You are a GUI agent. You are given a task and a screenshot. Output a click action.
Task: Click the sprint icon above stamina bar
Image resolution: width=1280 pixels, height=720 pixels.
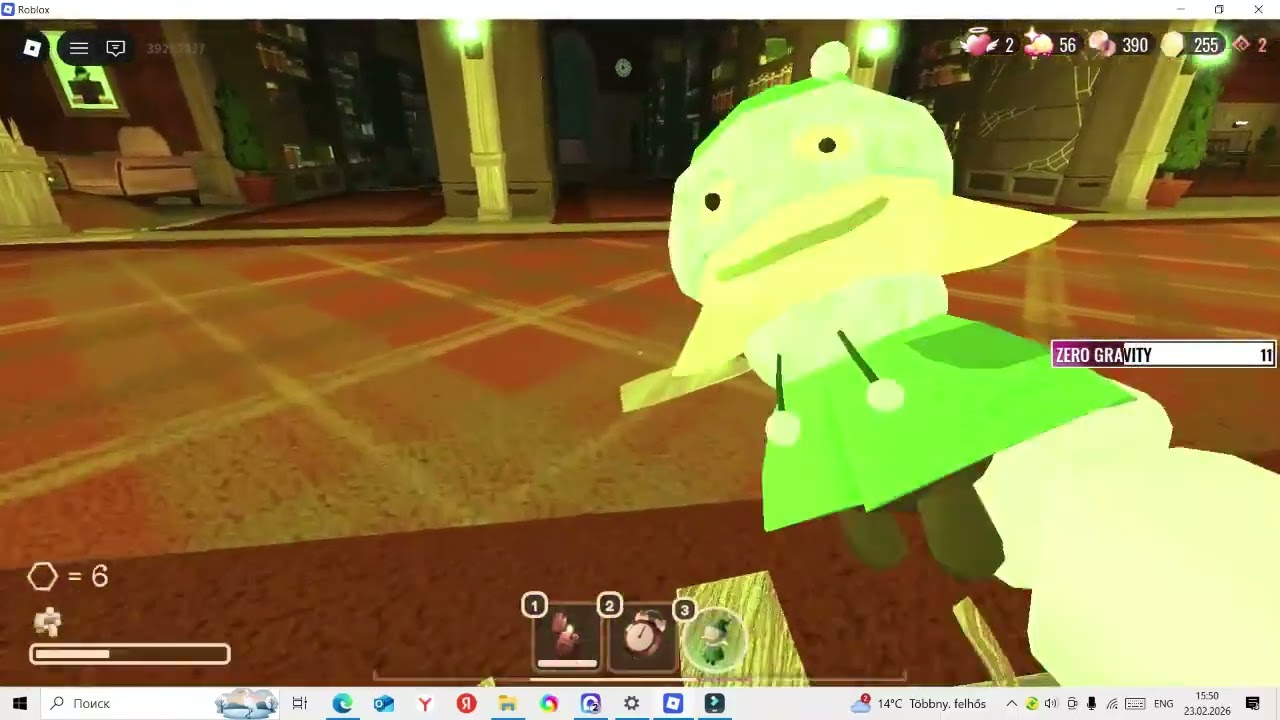[x=48, y=623]
